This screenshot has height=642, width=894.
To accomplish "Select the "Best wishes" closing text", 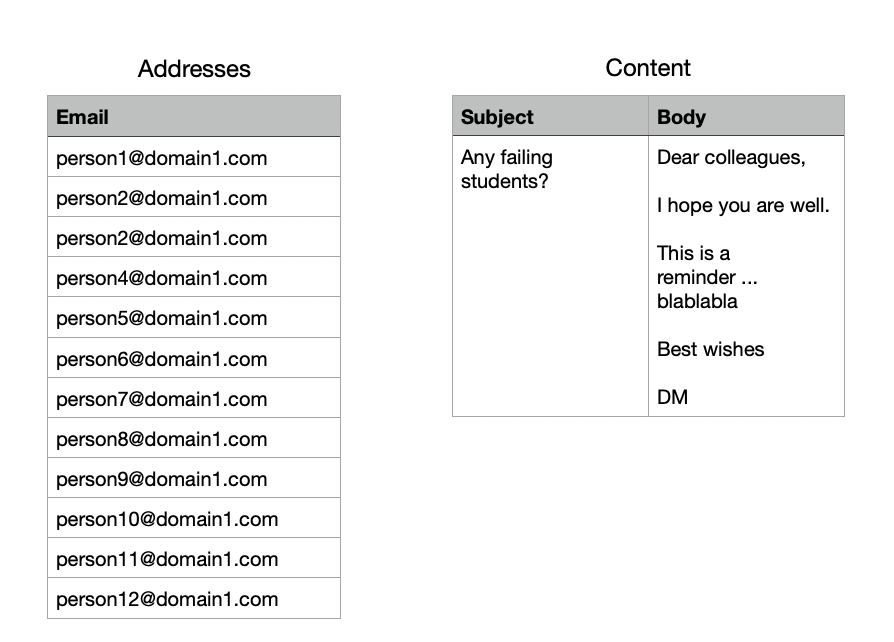I will [x=710, y=349].
